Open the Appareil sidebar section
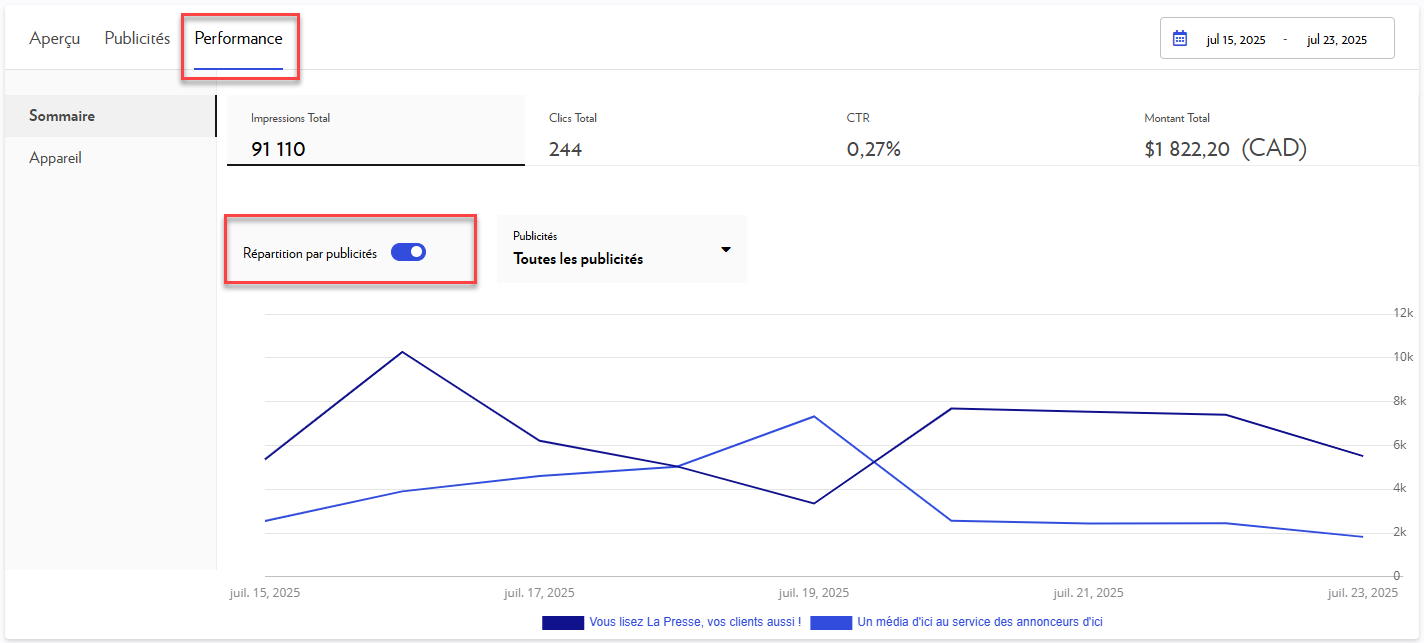Image resolution: width=1424 pixels, height=643 pixels. (x=56, y=158)
